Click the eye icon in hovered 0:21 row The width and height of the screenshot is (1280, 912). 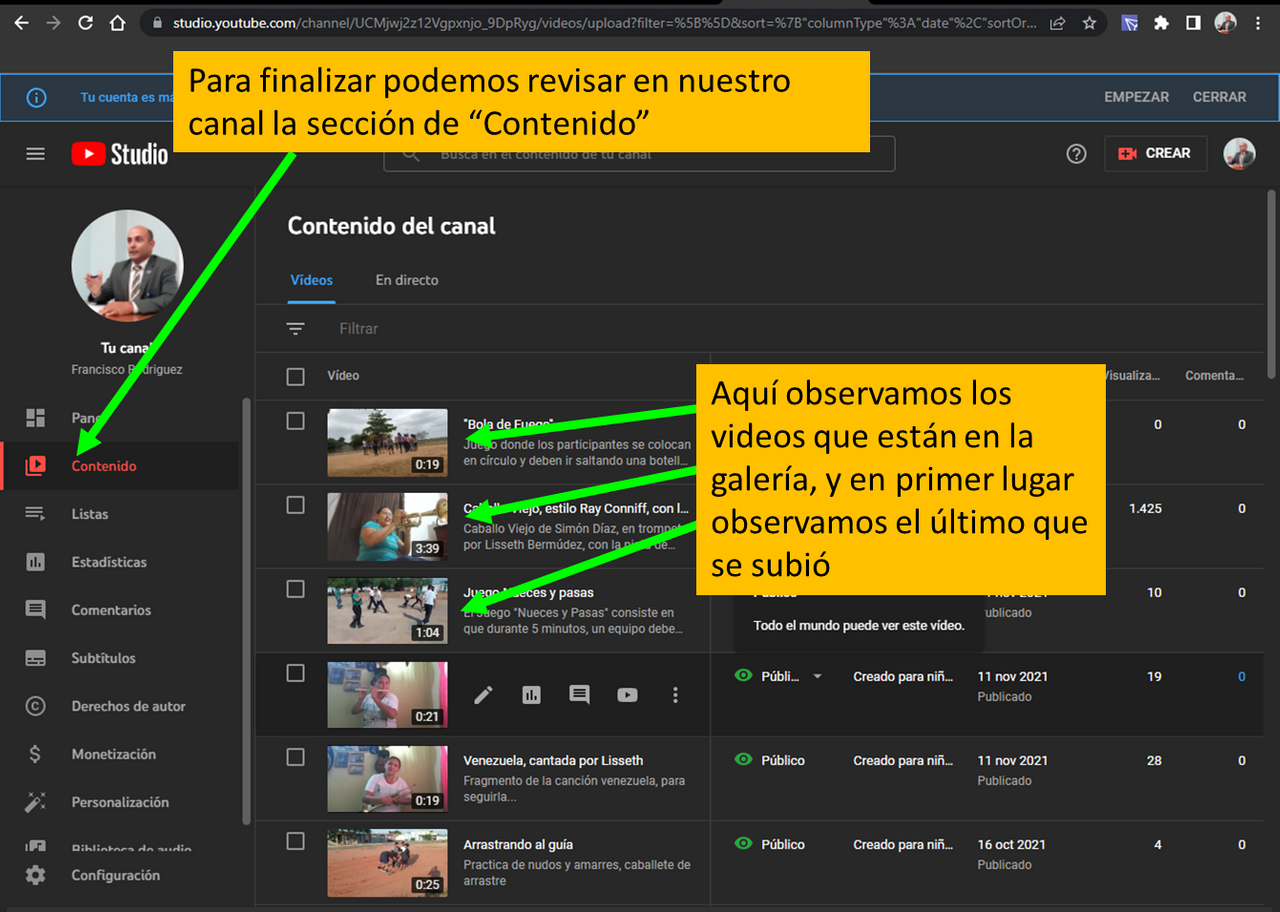pyautogui.click(x=743, y=676)
